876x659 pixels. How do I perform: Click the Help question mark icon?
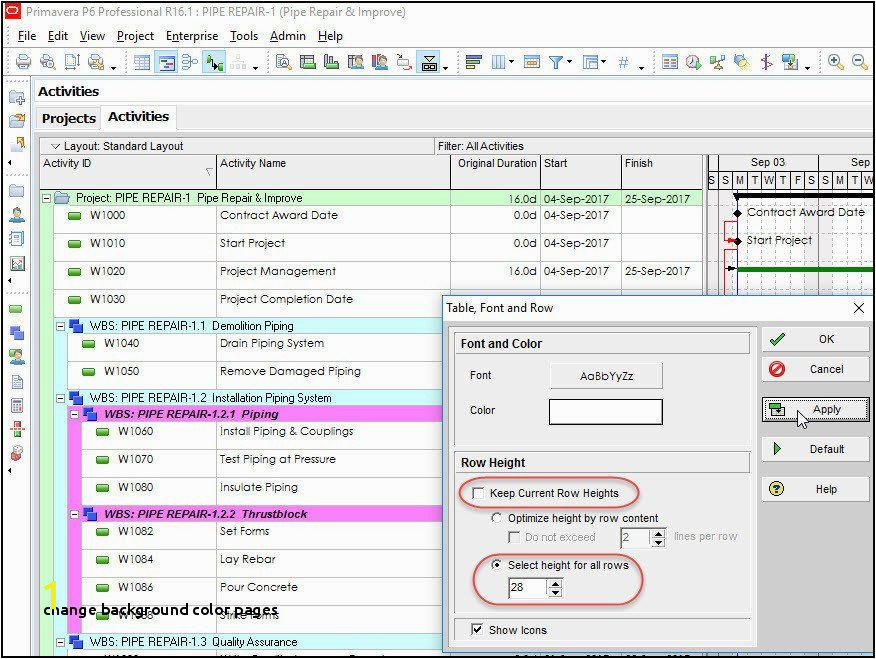click(x=777, y=489)
